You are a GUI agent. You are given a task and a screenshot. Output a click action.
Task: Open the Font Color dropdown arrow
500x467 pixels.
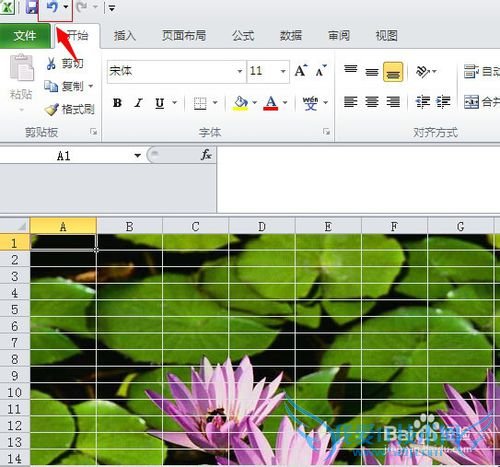click(285, 102)
